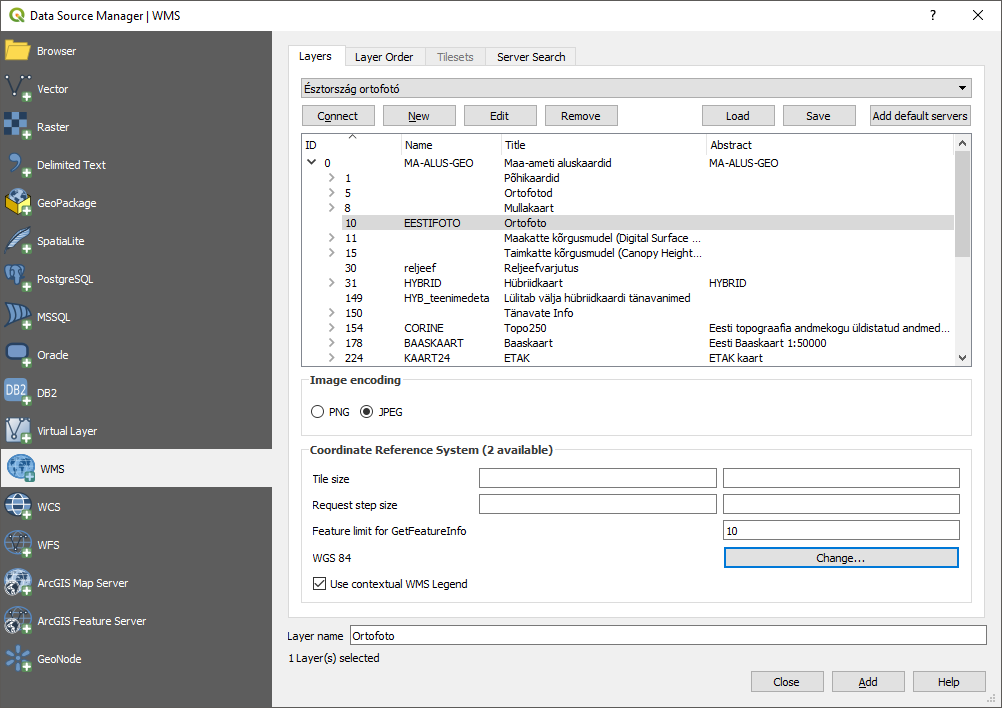1002x708 pixels.
Task: Toggle Use contextual WMS Legend checkbox
Action: 320,583
